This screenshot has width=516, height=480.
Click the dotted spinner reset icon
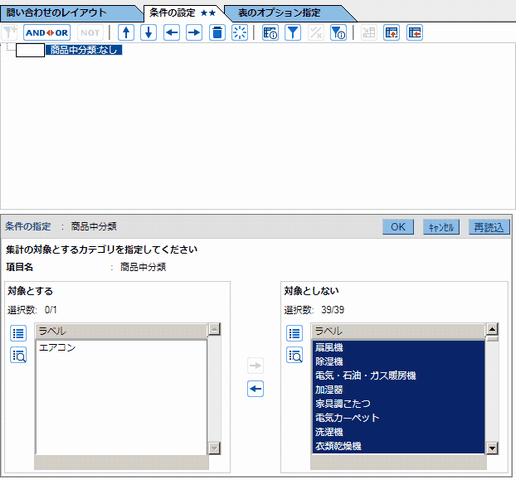(x=240, y=33)
